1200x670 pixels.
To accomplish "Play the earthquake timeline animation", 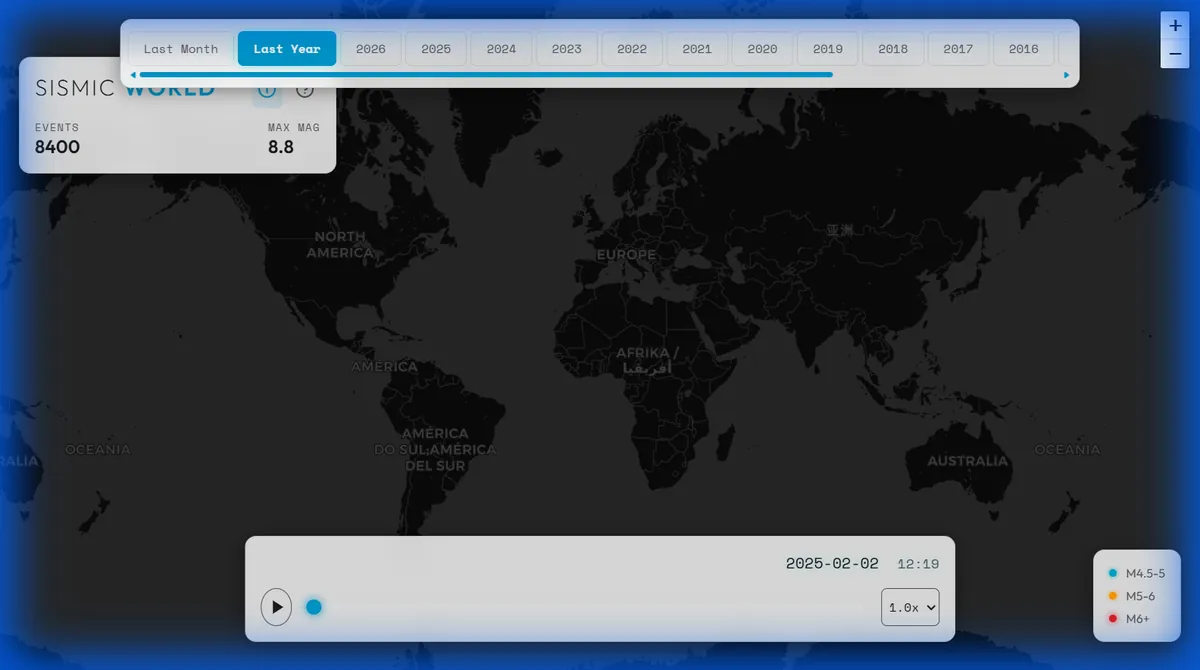I will pos(276,607).
